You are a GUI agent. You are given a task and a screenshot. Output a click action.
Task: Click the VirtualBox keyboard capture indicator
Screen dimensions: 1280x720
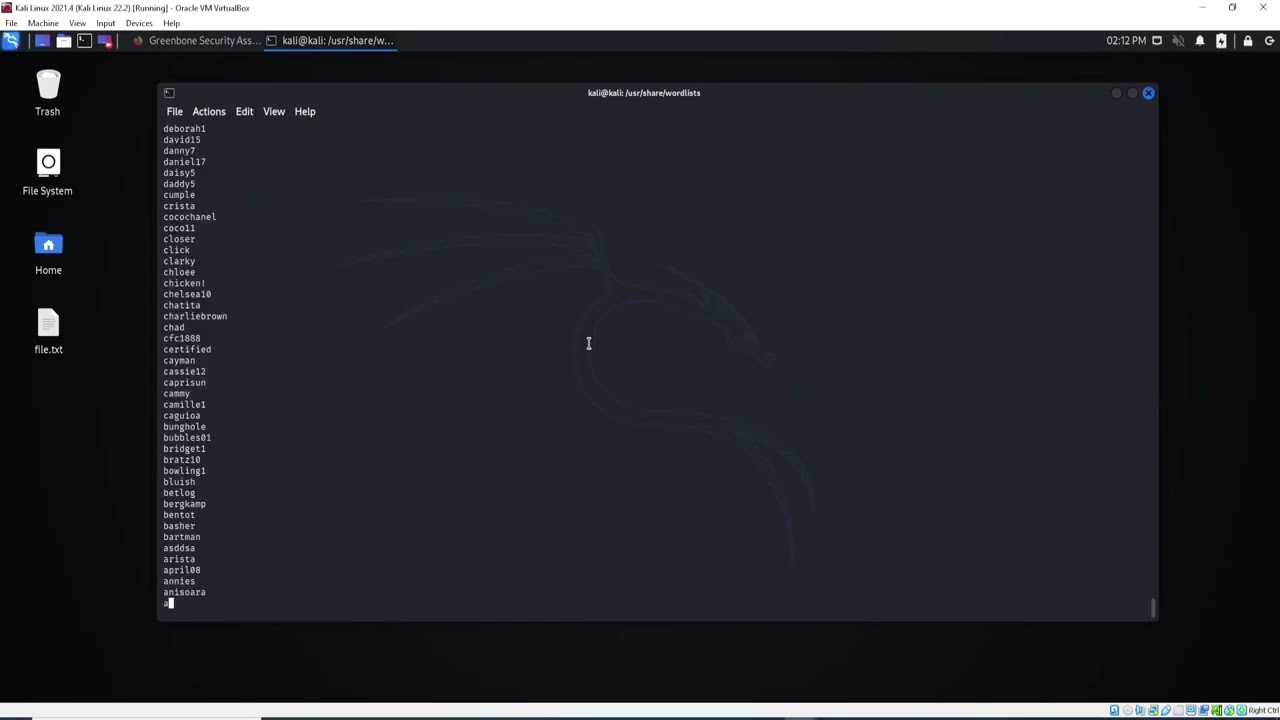1242,710
